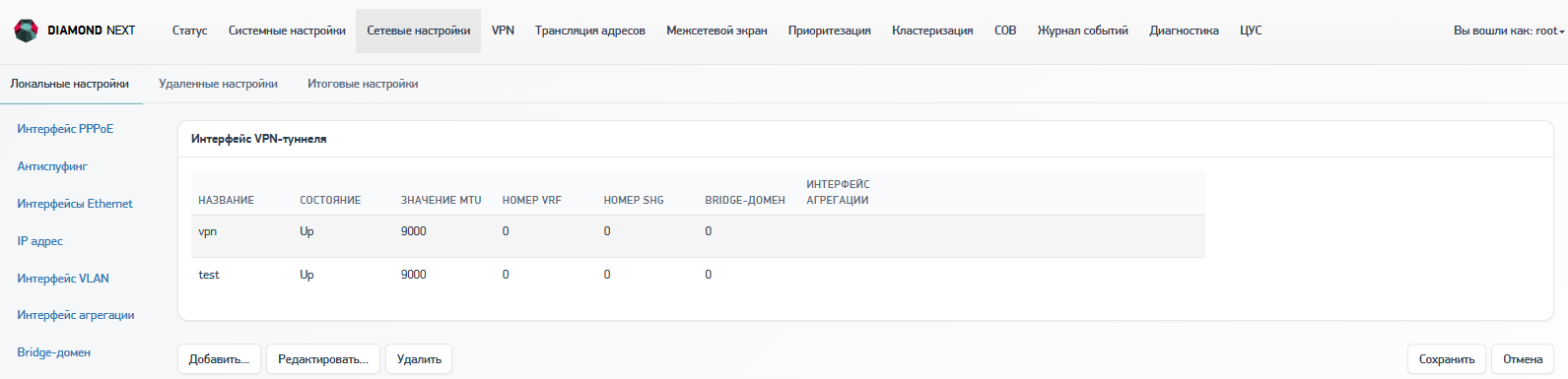
Task: Click Up state in test row
Action: (307, 275)
